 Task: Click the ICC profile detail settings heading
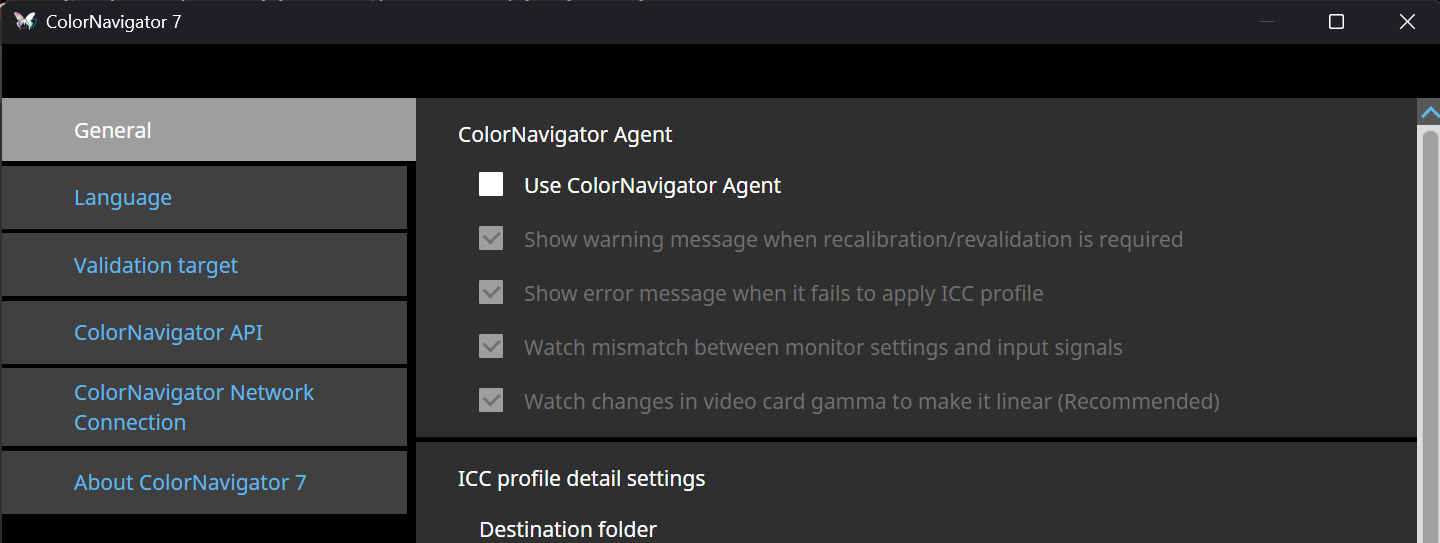pyautogui.click(x=581, y=478)
